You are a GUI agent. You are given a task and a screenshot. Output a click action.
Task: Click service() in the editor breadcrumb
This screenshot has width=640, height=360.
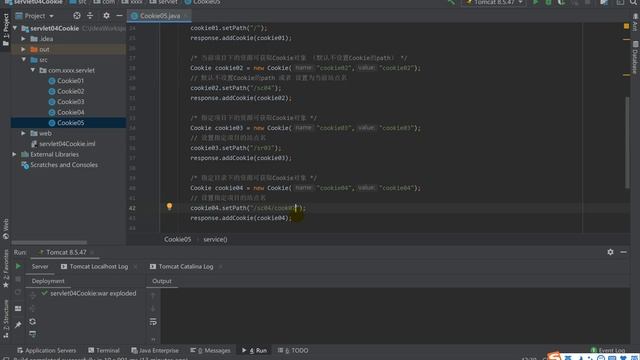[215, 239]
